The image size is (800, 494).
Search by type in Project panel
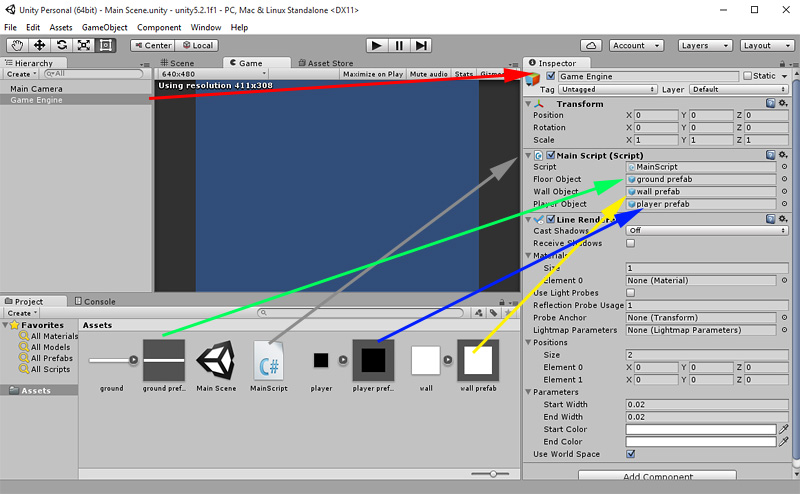tap(479, 313)
